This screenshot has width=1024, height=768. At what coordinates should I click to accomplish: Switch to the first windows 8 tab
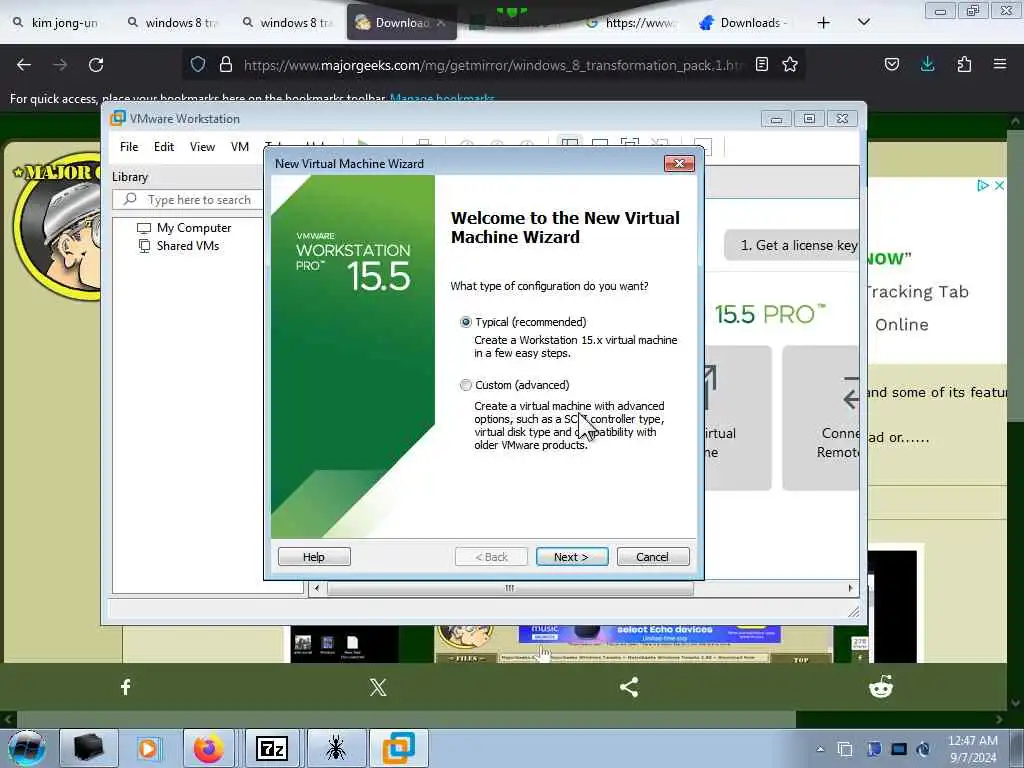click(x=173, y=23)
